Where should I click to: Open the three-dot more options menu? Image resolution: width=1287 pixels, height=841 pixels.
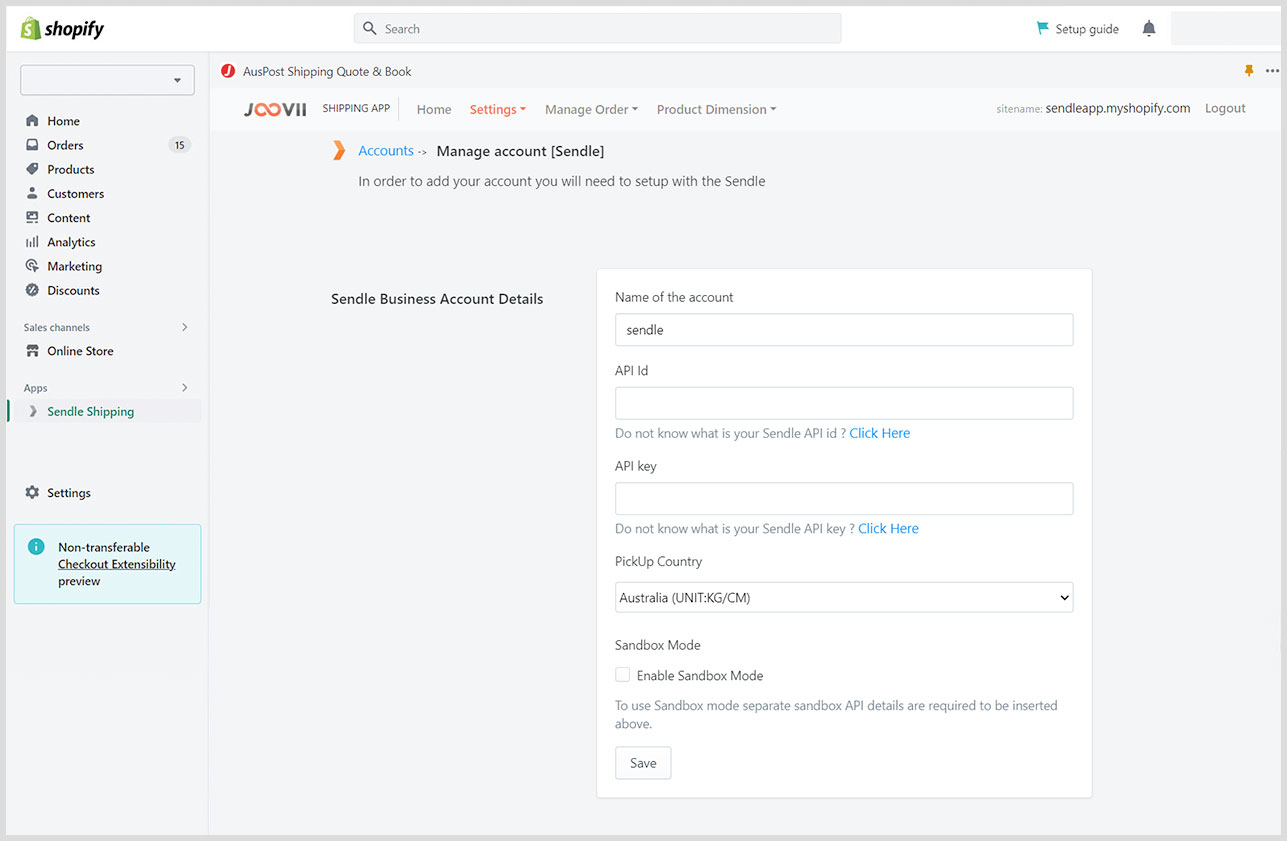1272,71
